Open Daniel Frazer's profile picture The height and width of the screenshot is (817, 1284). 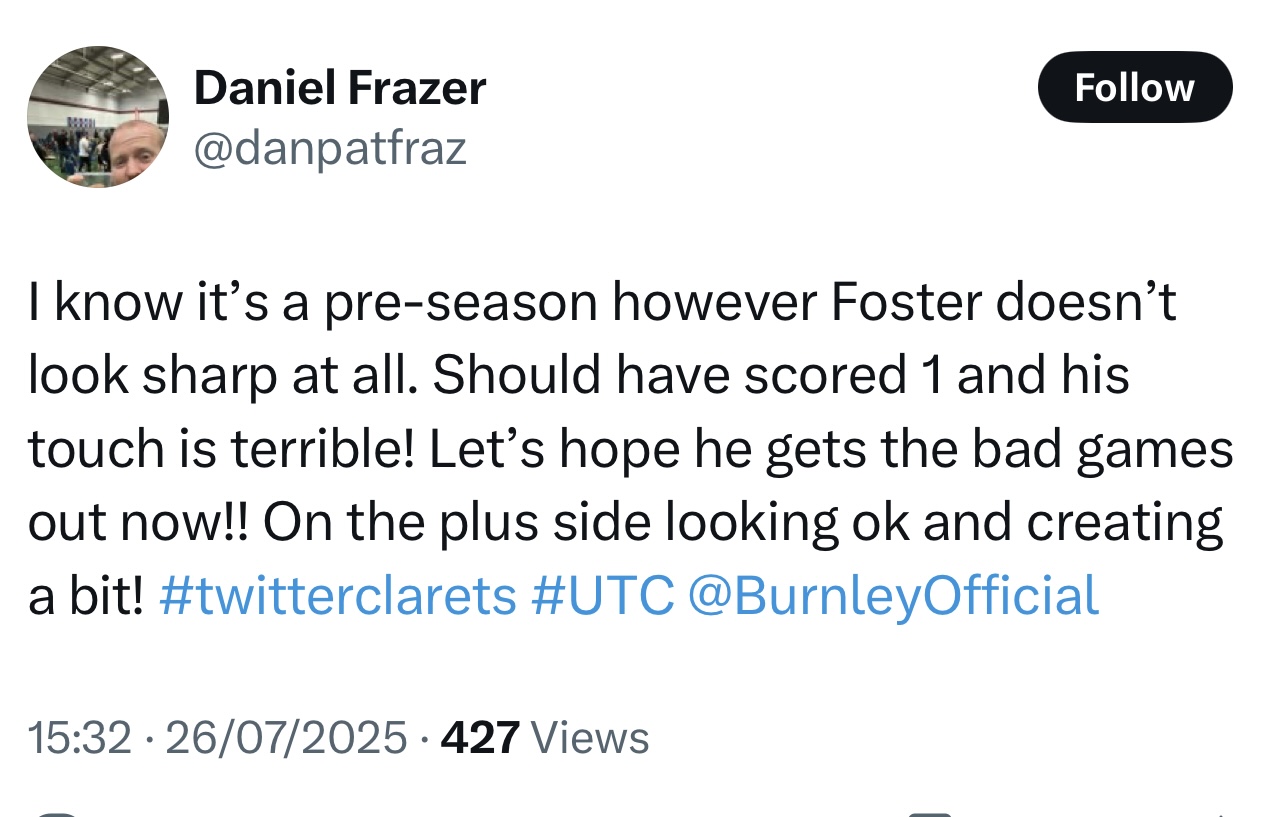tap(97, 116)
